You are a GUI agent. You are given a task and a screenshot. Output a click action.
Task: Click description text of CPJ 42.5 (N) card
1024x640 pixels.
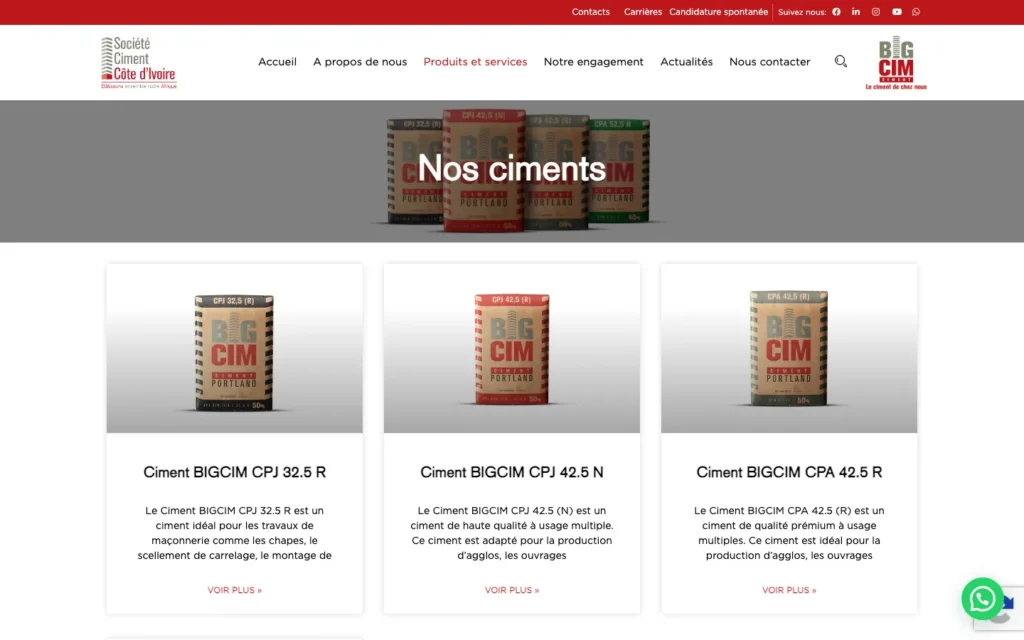point(511,533)
